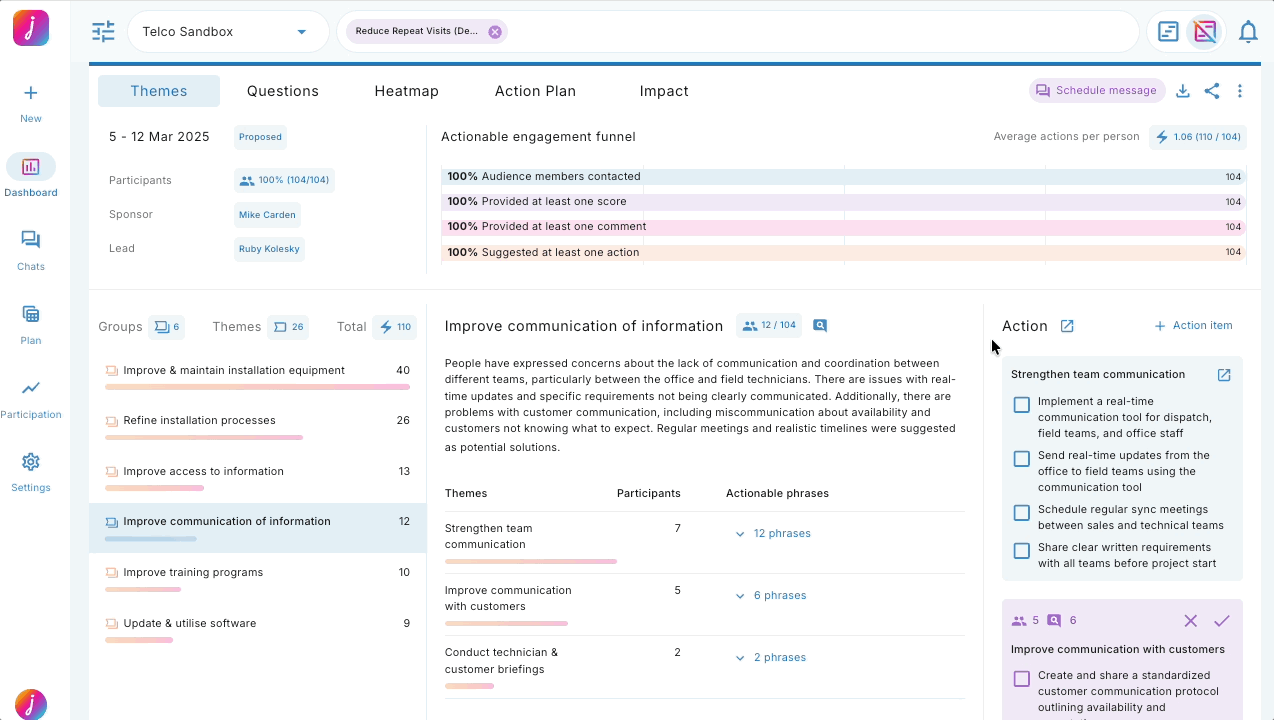Switch to the Action Plan tab

pos(535,91)
